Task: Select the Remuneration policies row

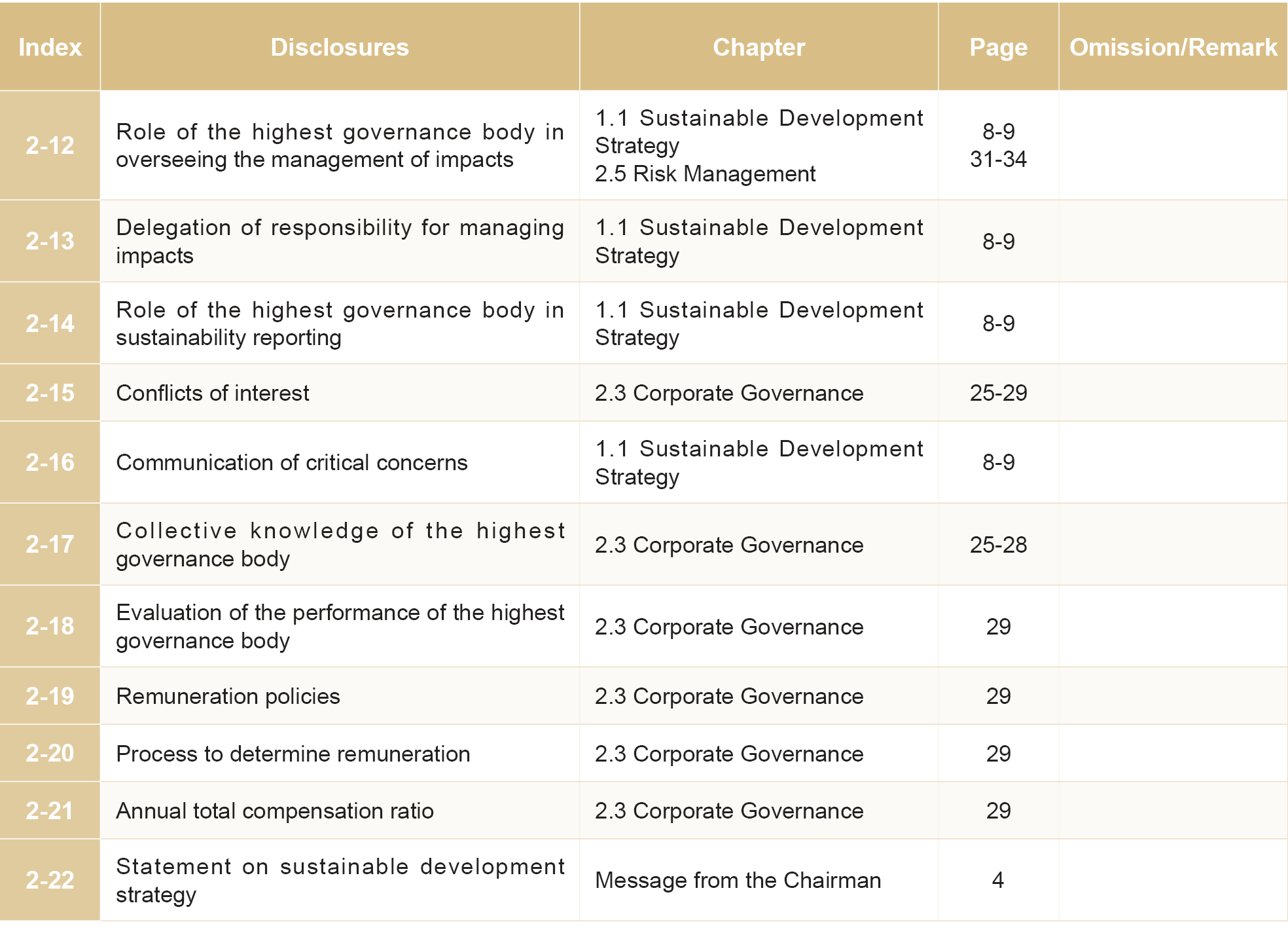Action: tap(228, 696)
